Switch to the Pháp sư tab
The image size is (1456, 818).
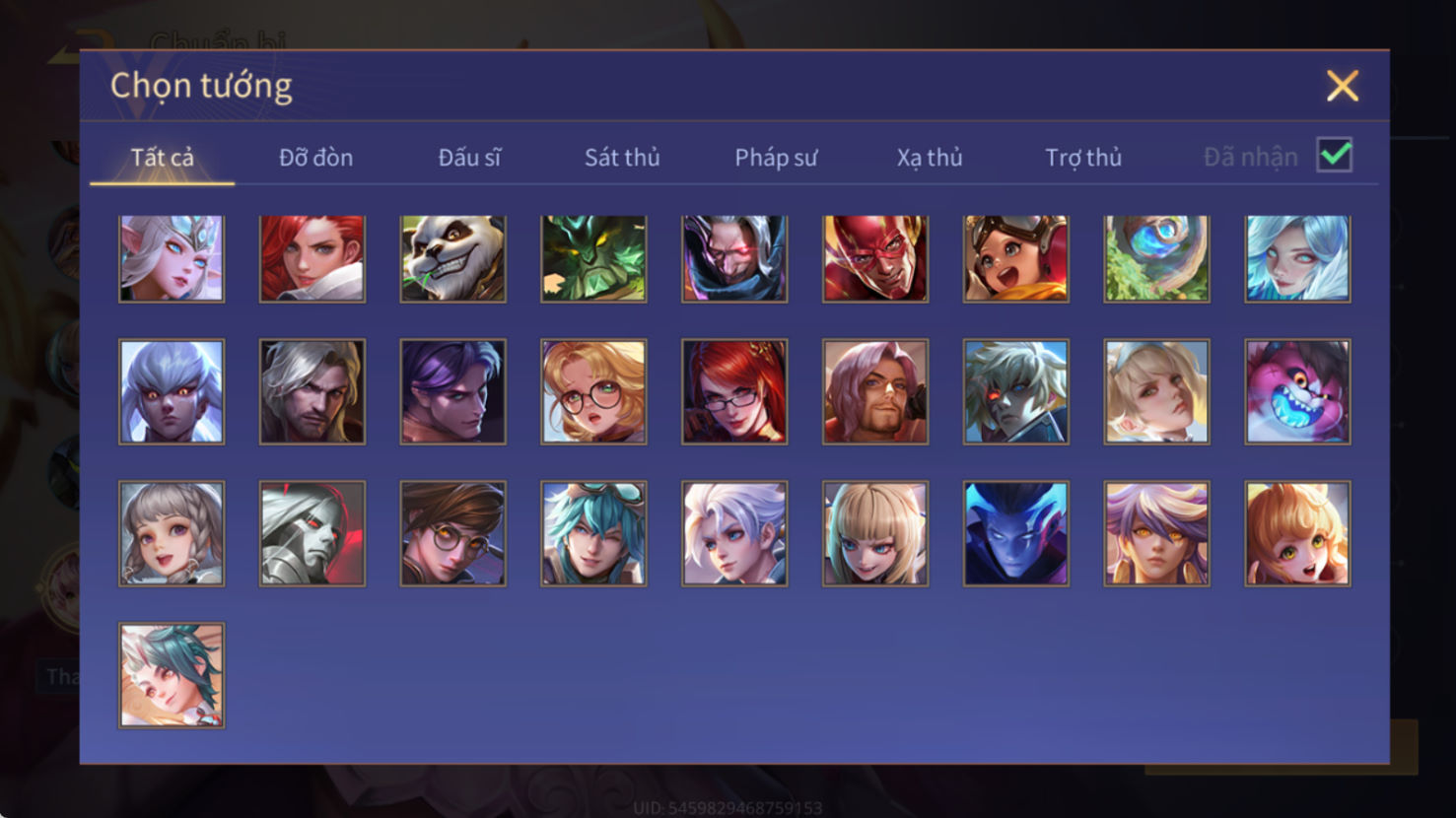776,157
